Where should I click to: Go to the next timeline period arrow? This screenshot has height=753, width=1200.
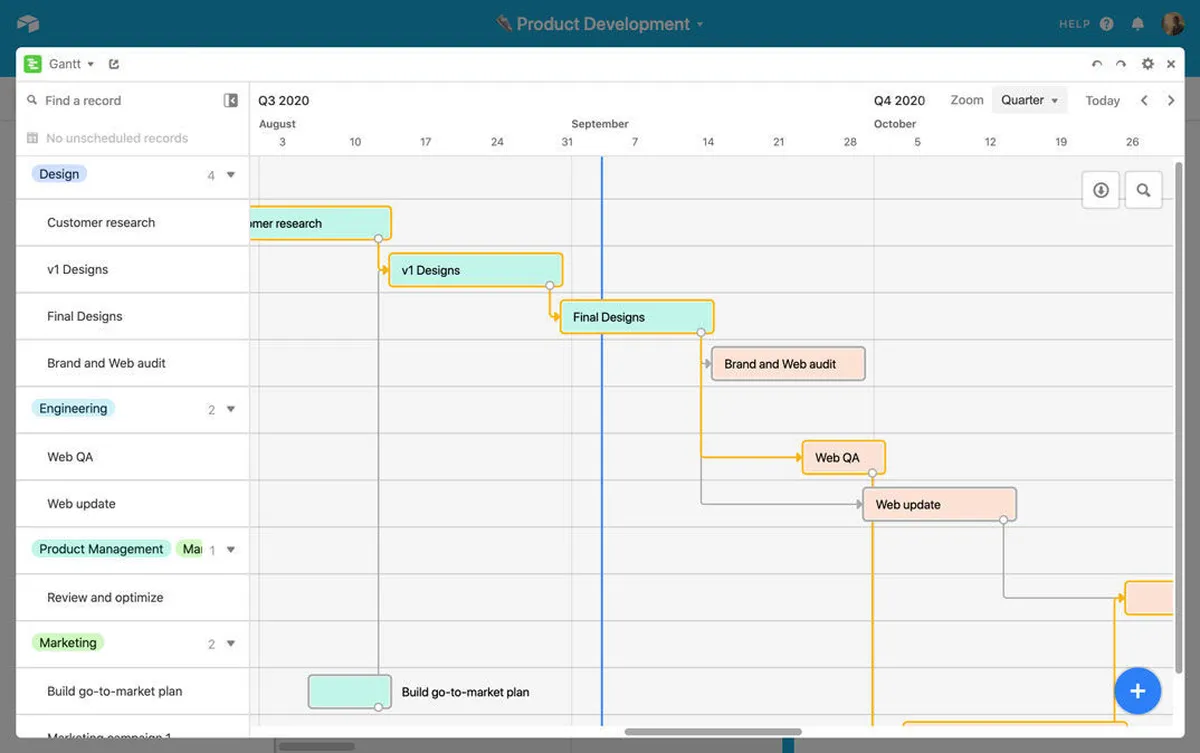[x=1171, y=100]
